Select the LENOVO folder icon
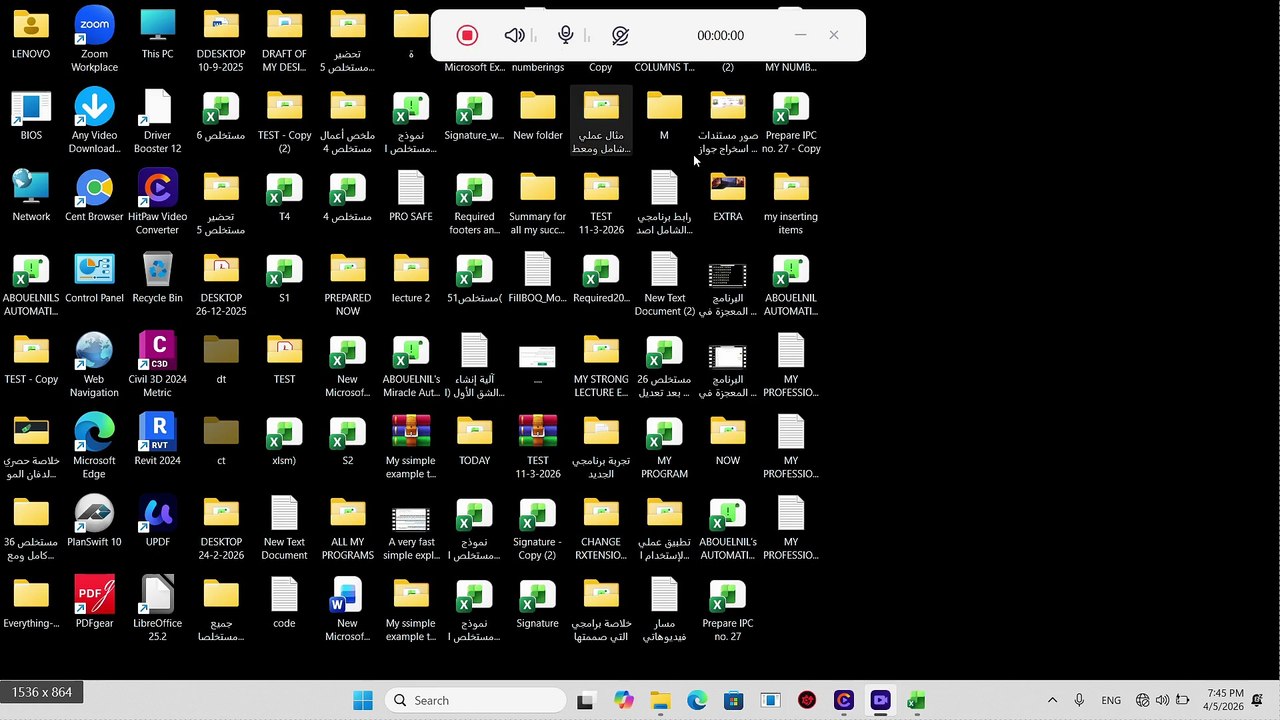The image size is (1280, 720). 31,34
